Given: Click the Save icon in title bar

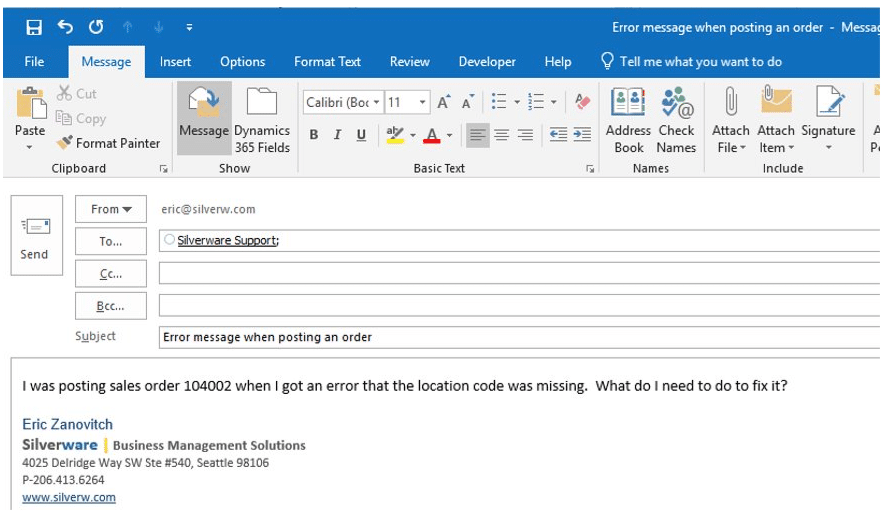Looking at the screenshot, I should [x=34, y=27].
